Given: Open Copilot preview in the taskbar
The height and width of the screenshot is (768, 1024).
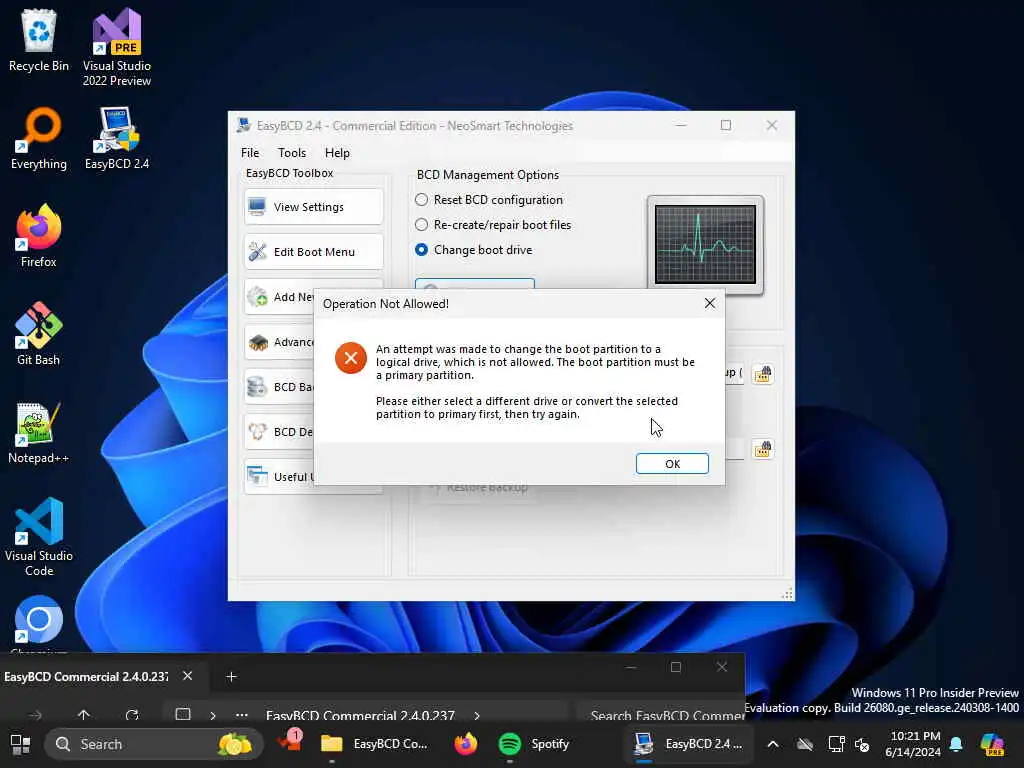Looking at the screenshot, I should [993, 744].
